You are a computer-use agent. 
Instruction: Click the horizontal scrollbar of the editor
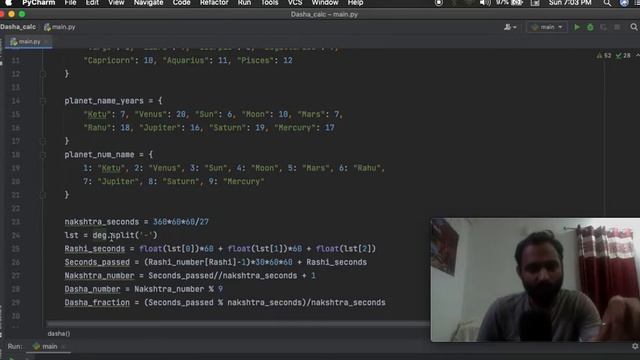238,324
